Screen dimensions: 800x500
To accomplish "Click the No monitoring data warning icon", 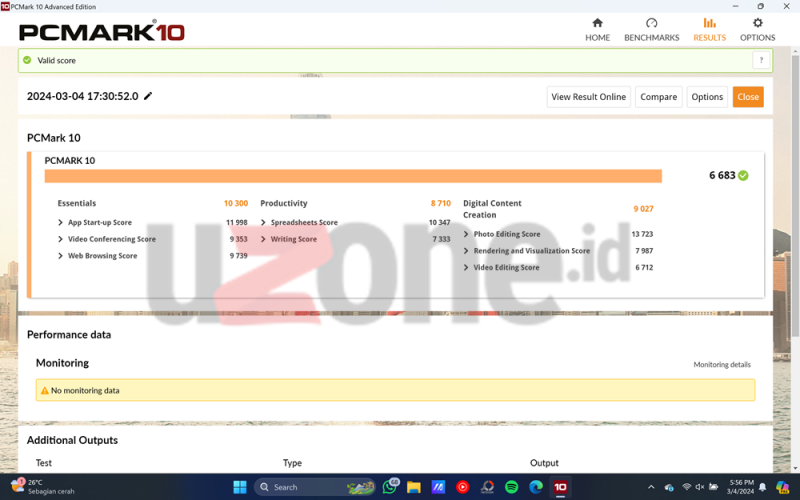I will click(x=44, y=390).
